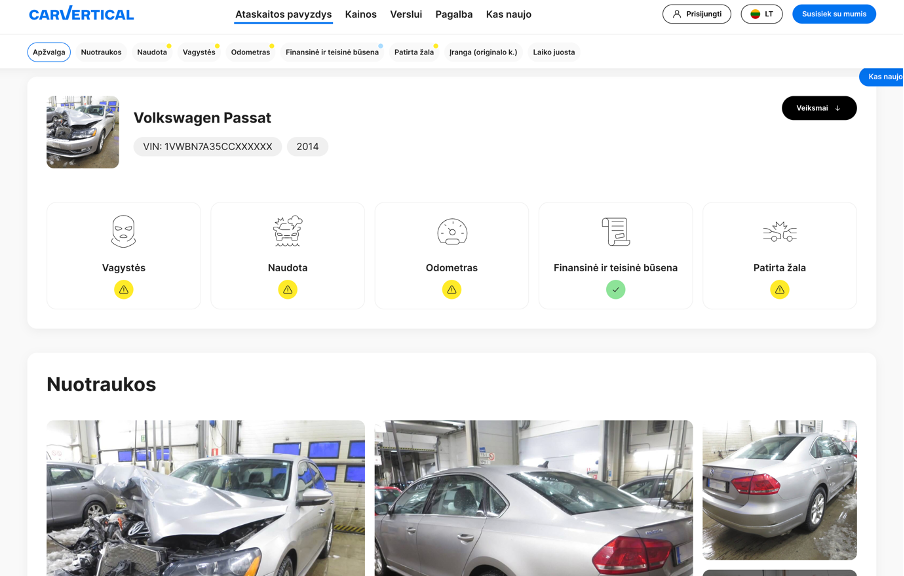Screen dimensions: 904x576
Task: Open the crashed front-end car photo
Action: coord(206,498)
